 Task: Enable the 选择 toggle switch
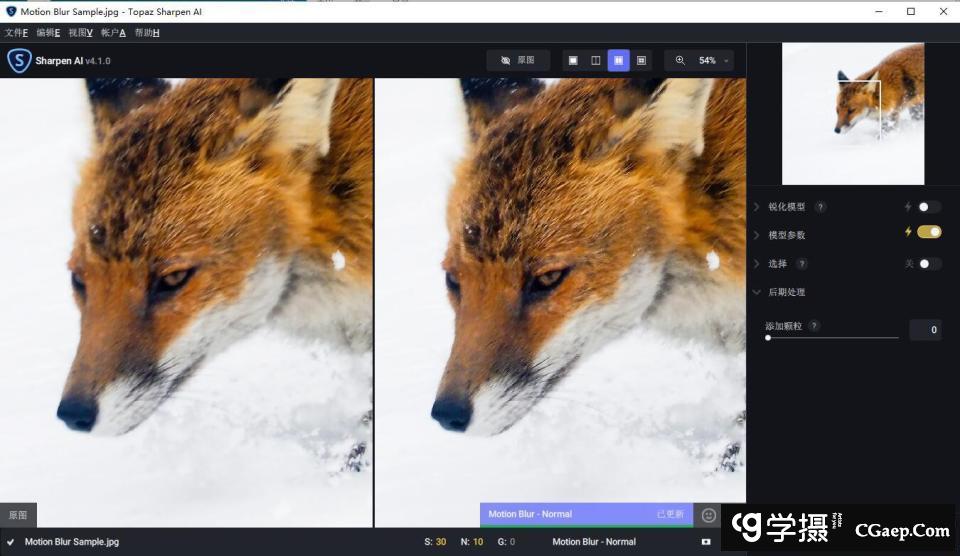coord(929,264)
